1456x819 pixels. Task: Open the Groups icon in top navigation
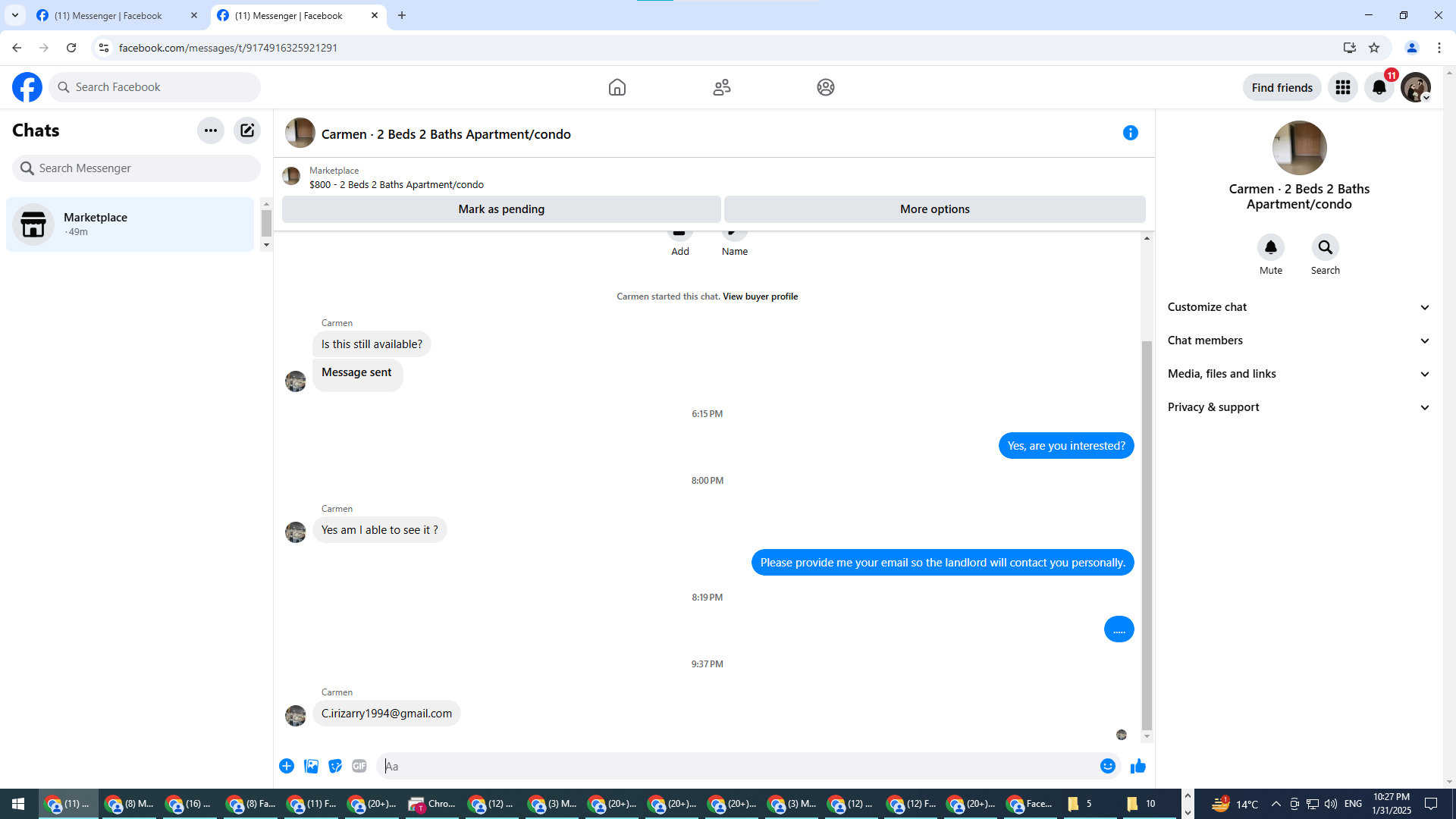point(826,87)
